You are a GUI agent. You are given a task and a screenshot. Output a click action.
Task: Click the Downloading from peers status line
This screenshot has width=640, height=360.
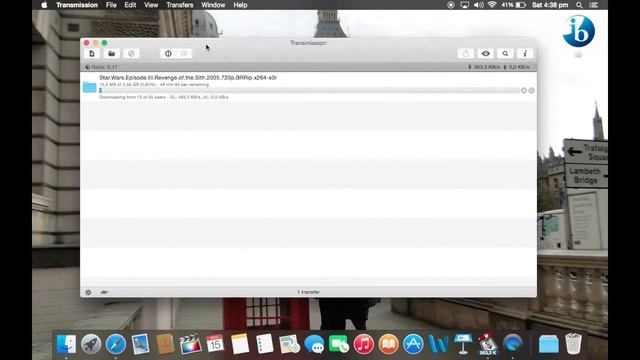(164, 97)
